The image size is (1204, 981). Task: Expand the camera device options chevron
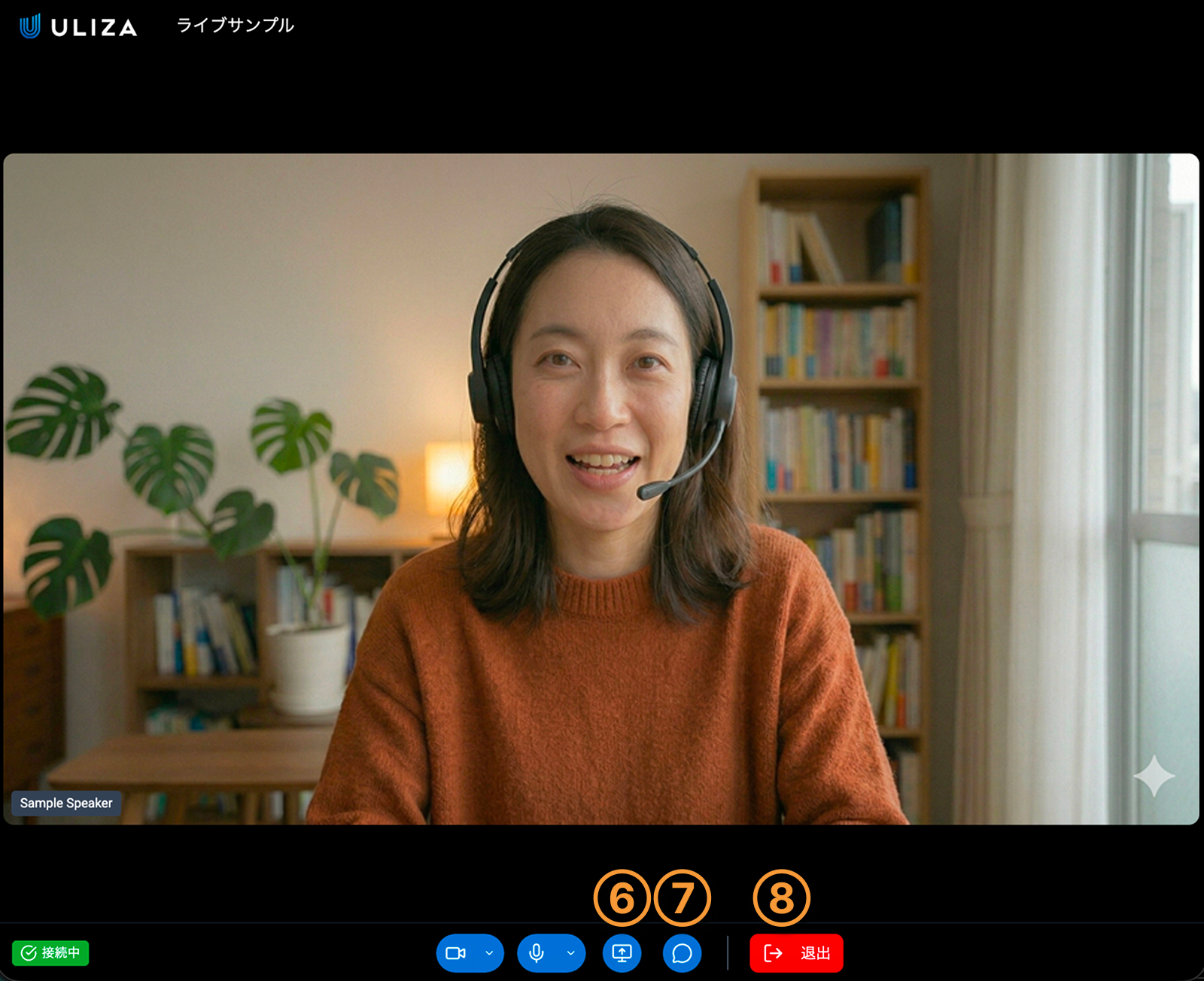(x=489, y=953)
